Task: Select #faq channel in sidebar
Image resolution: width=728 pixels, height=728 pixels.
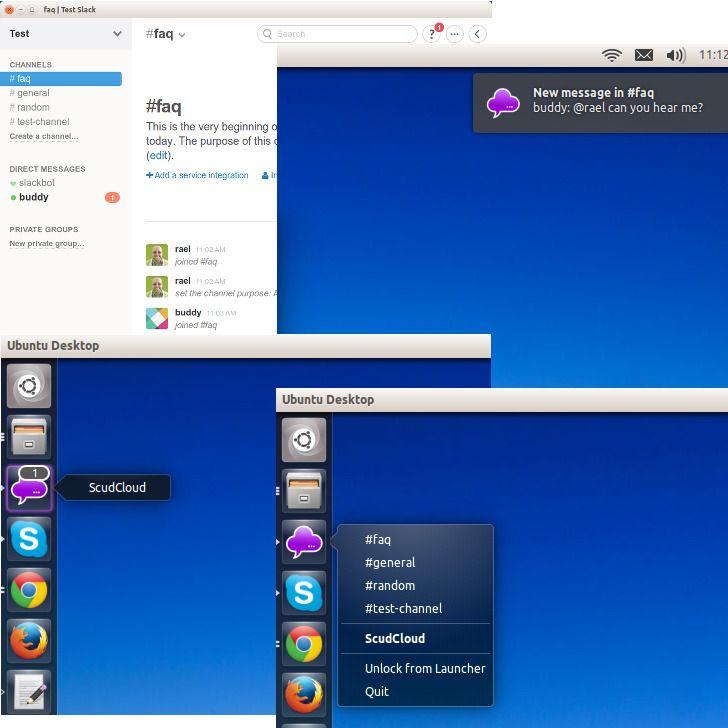Action: coord(61,79)
